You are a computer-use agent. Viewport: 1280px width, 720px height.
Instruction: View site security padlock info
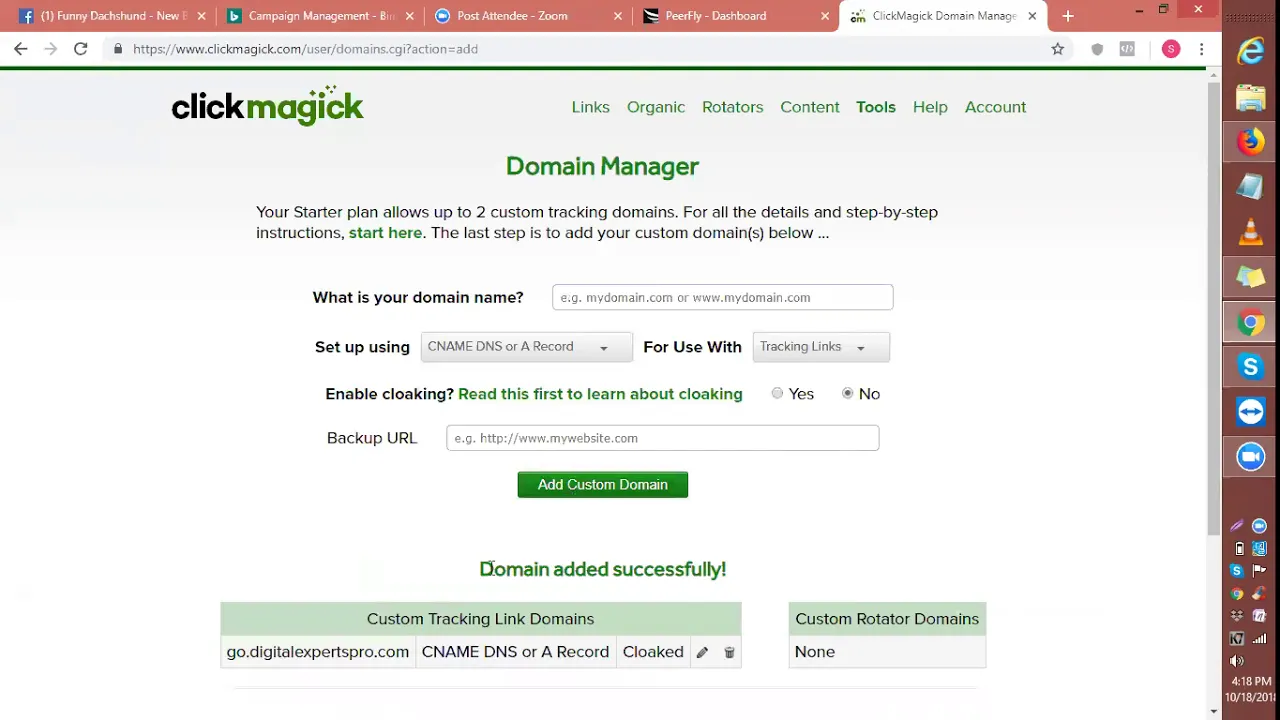click(118, 49)
